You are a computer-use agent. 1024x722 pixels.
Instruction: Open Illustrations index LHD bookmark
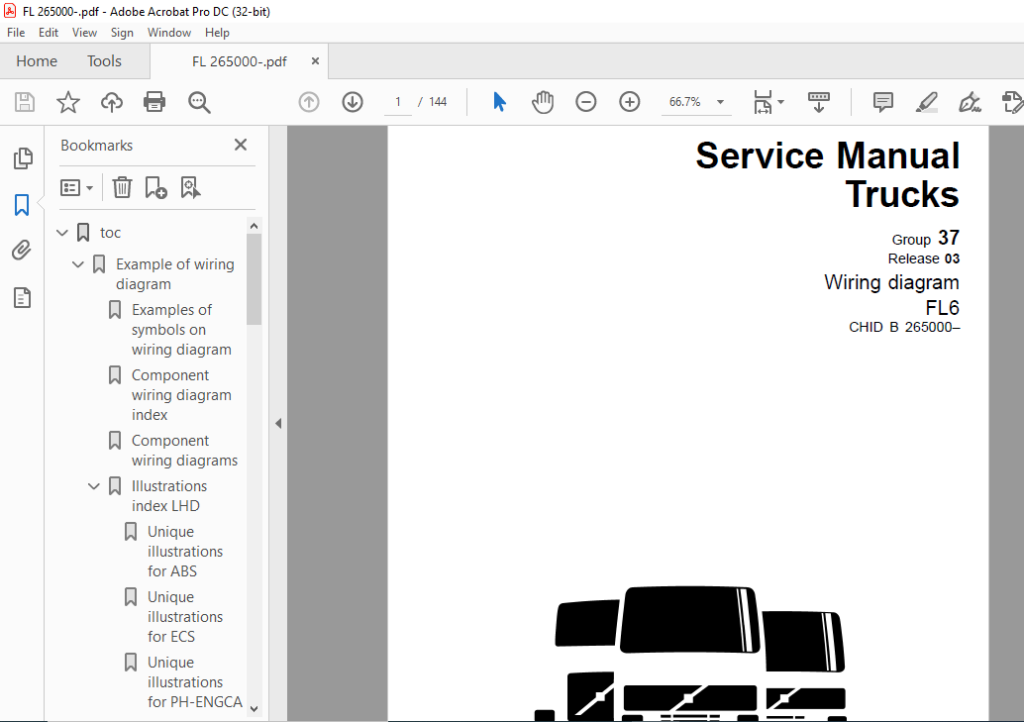tap(169, 496)
